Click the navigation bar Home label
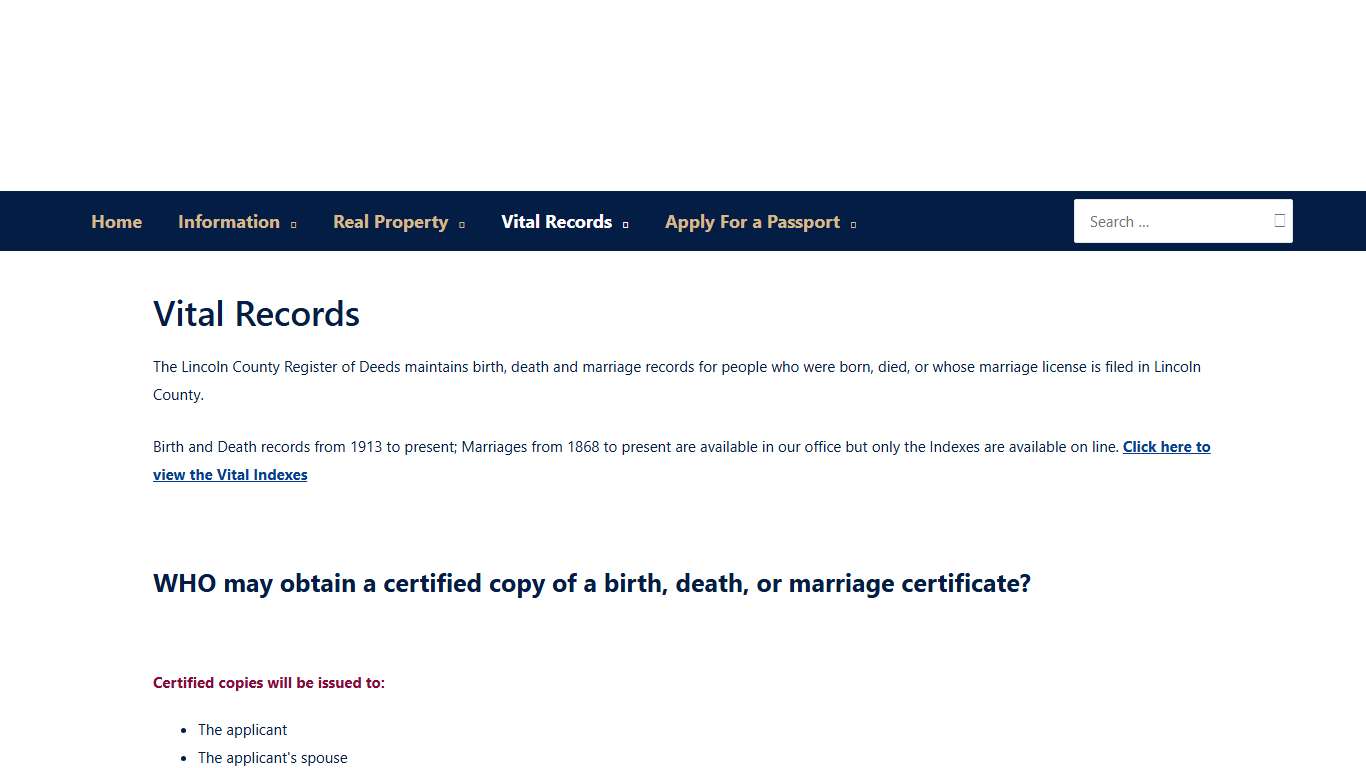1366x768 pixels. [x=116, y=221]
